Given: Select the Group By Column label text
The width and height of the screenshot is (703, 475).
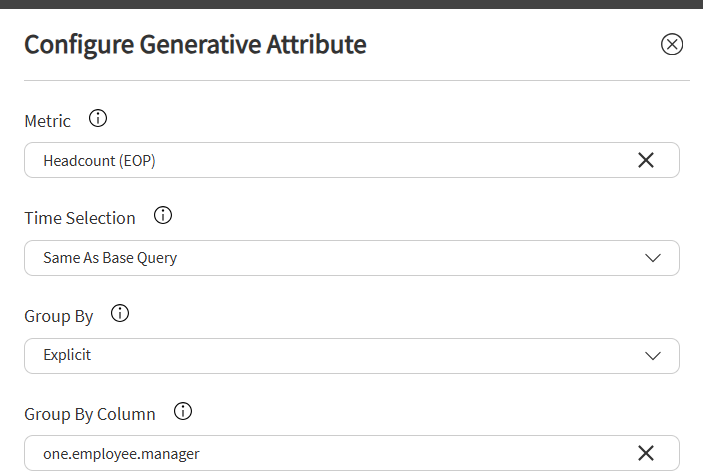Looking at the screenshot, I should coord(90,414).
